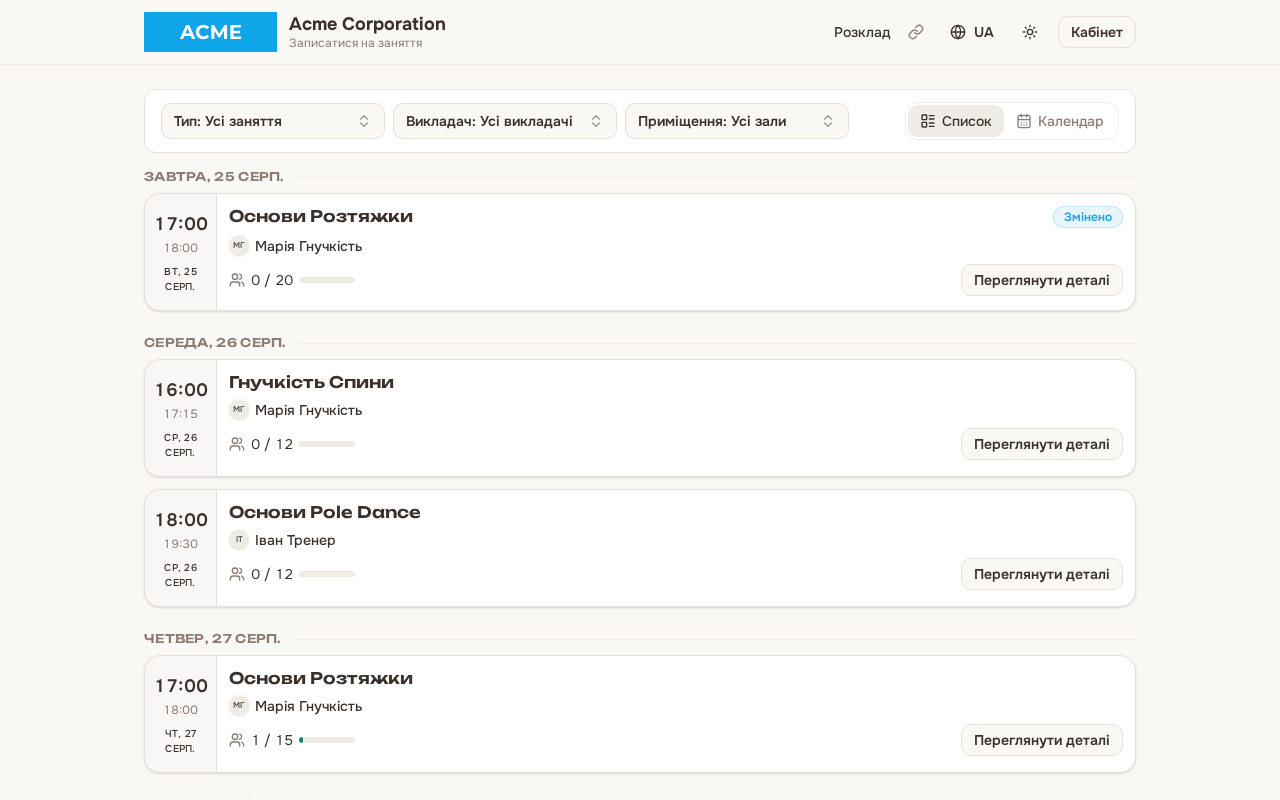Click occupancy bar on Основи Pole Dance card
This screenshot has height=800, width=1280.
pos(327,574)
